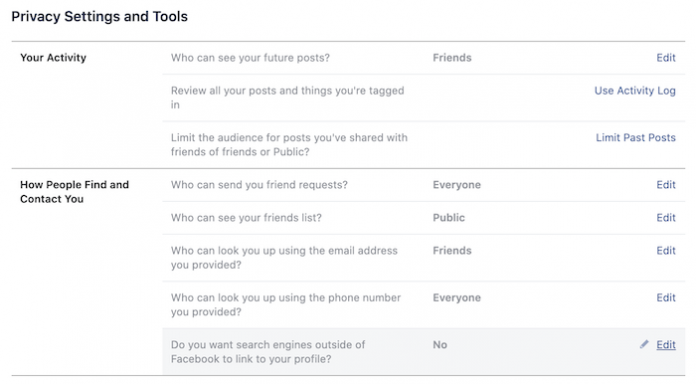Screen dimensions: 696x384
Task: Click How People Find and Contact You heading
Action: point(75,192)
